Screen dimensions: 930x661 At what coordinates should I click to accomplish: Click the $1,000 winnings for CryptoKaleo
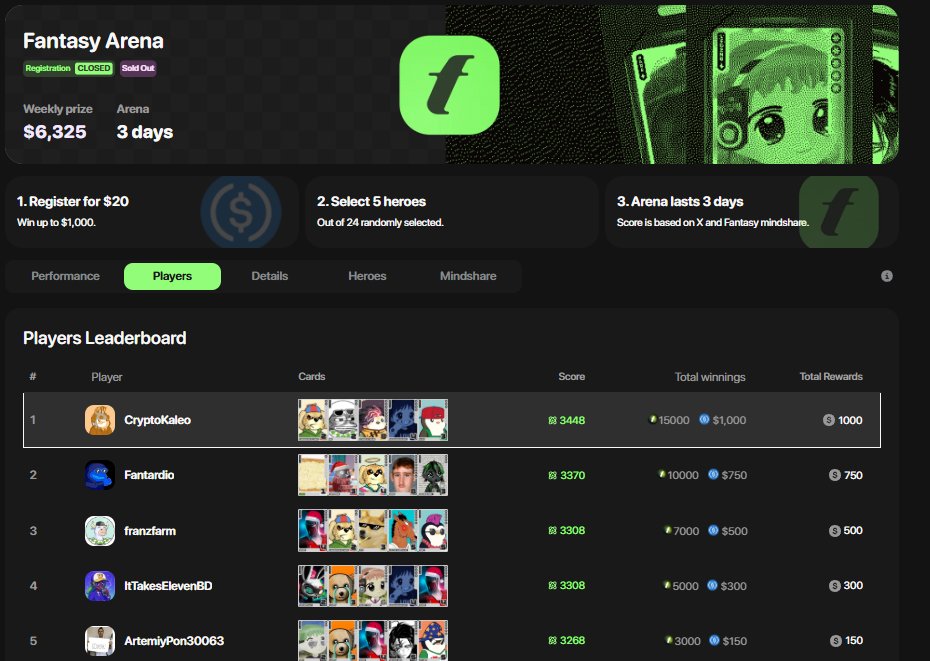coord(729,420)
